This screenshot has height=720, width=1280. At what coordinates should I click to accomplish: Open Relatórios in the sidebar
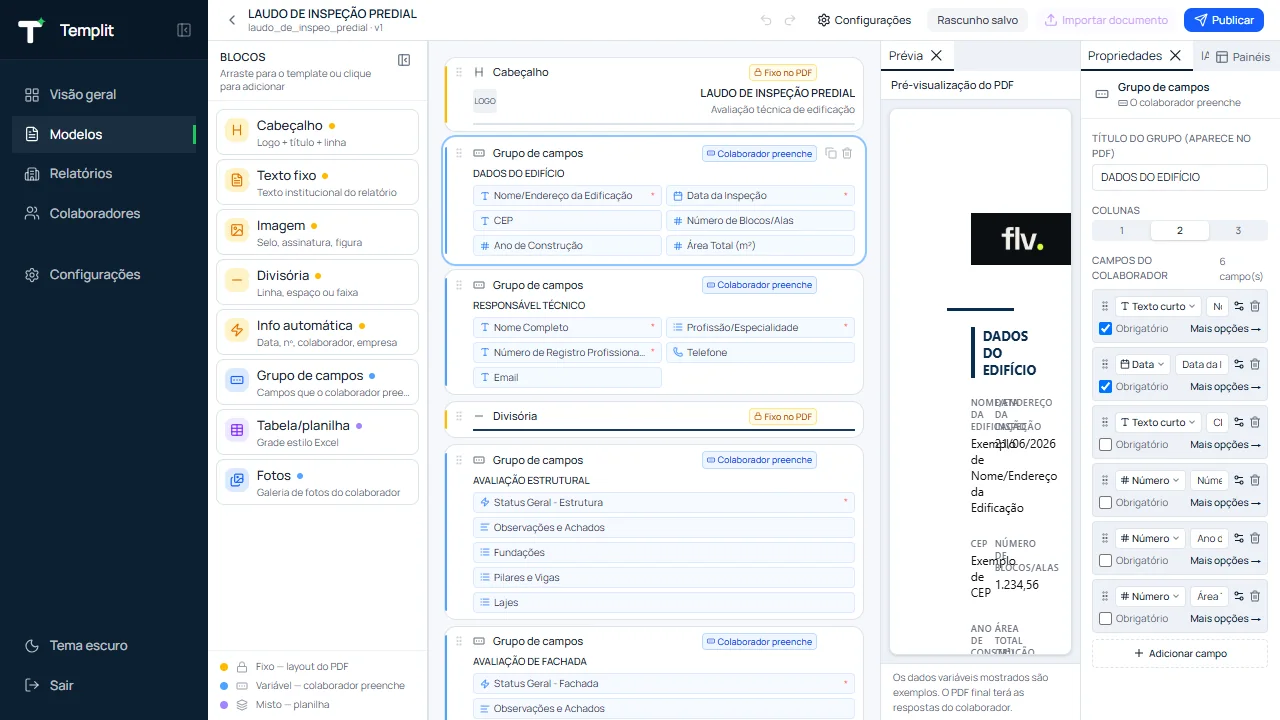point(104,174)
